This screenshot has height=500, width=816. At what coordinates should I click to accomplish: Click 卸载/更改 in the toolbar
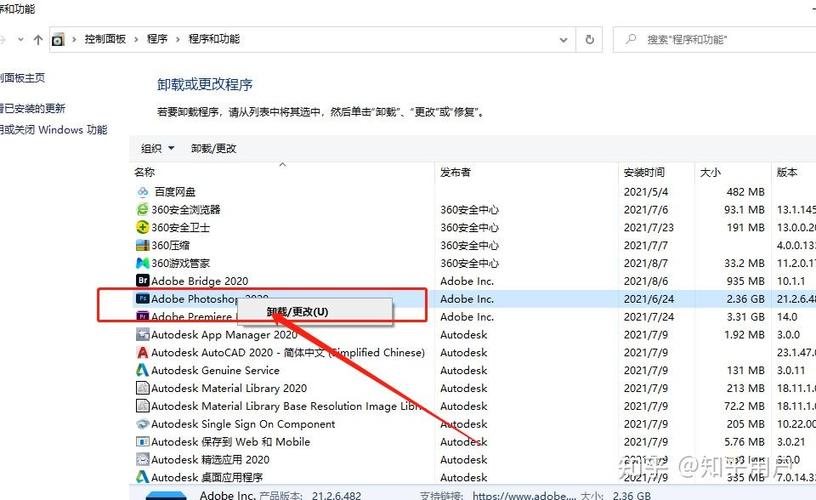213,149
